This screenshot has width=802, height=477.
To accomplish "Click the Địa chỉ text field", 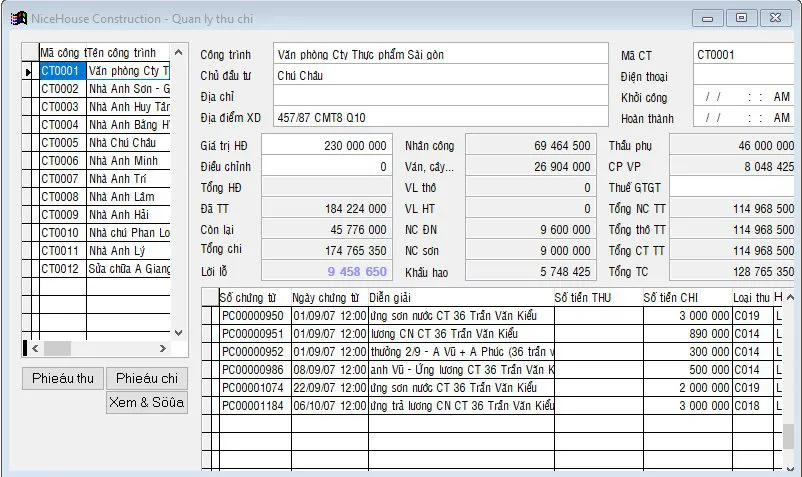I will point(440,96).
